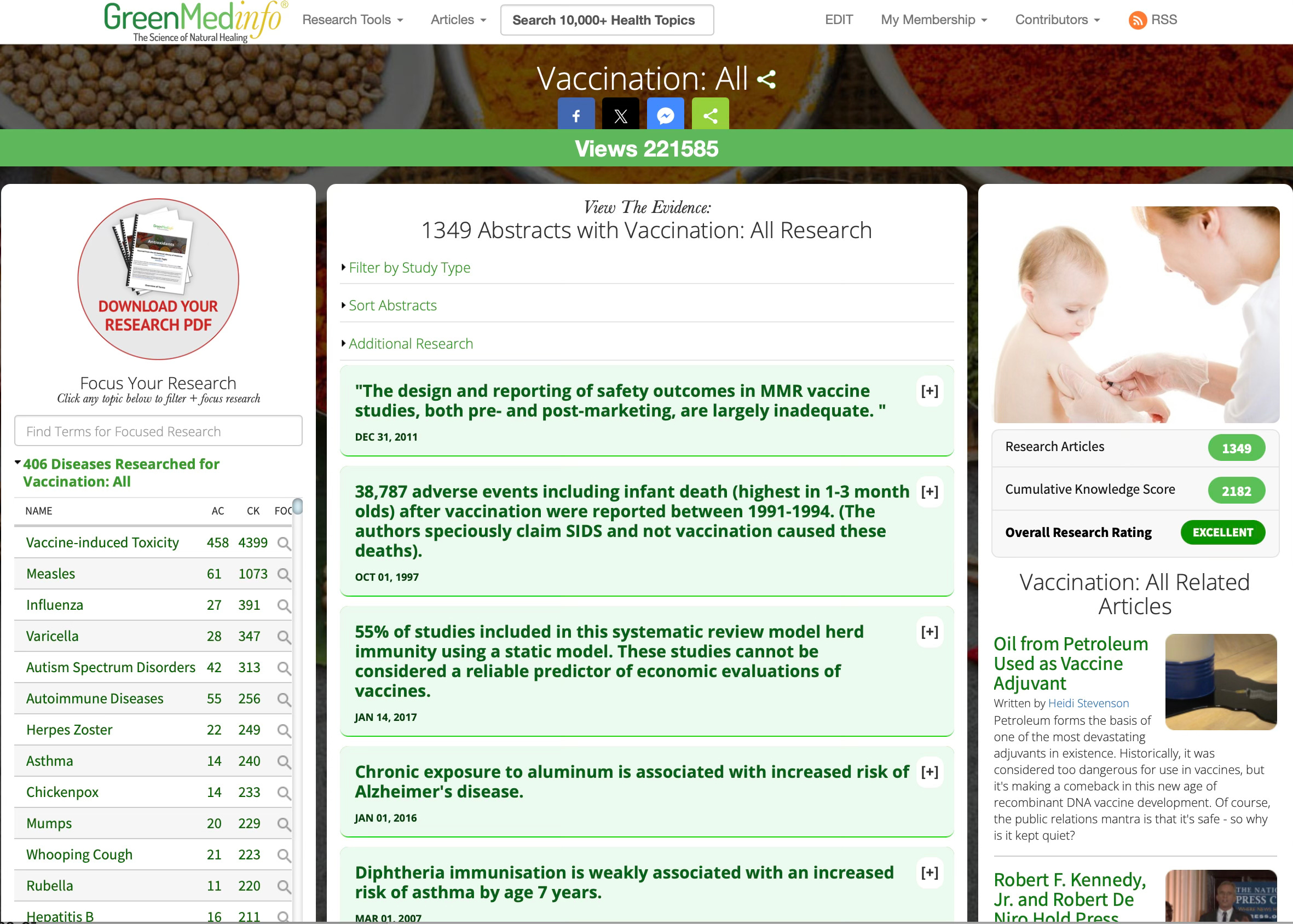Open the My Membership menu
Screen dimensions: 1293x924
click(933, 20)
